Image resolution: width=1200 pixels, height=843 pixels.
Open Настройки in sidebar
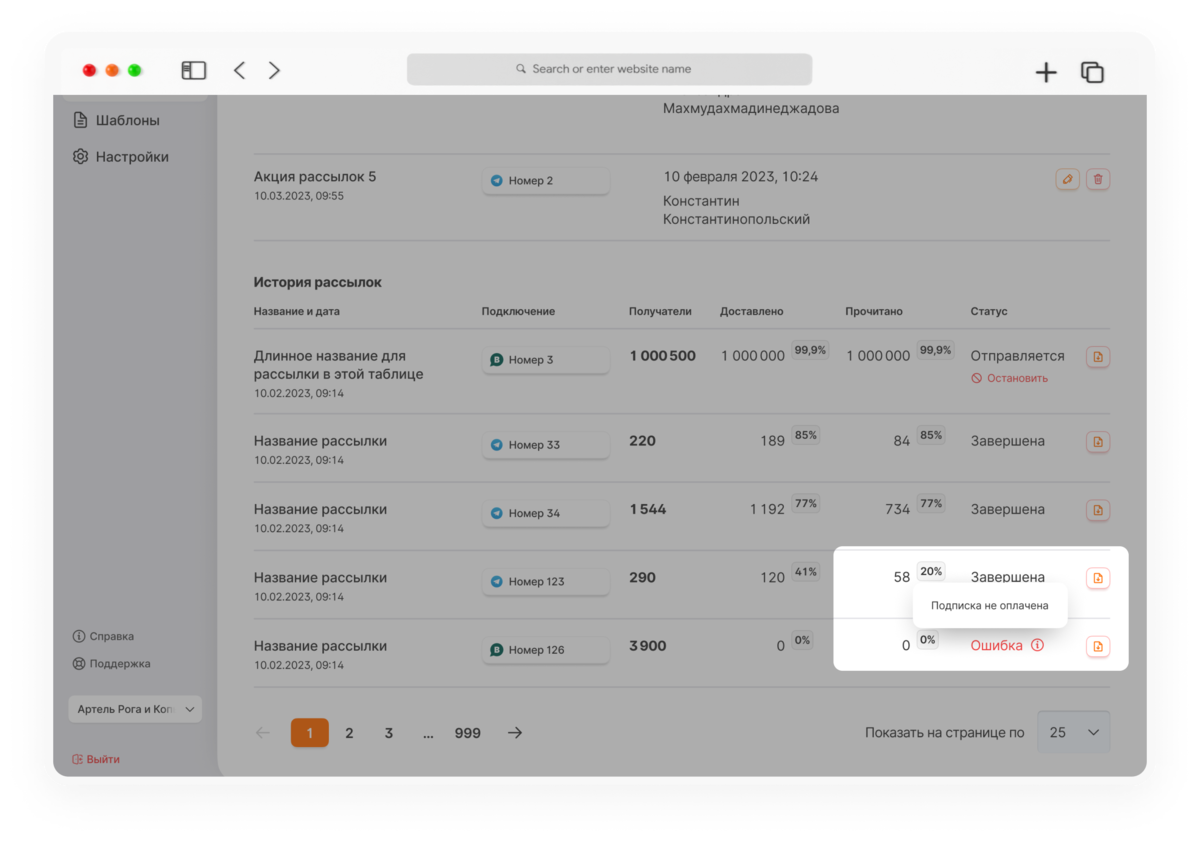click(121, 157)
